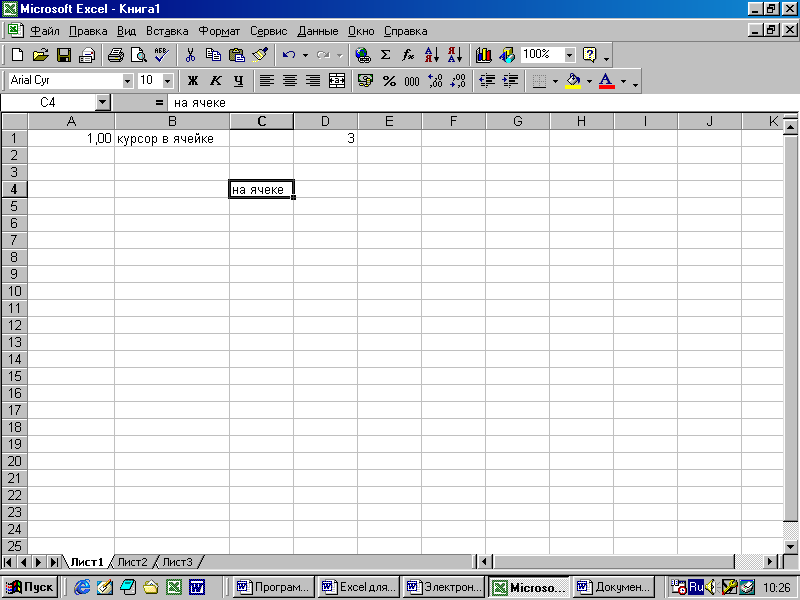Apply percent style format

click(389, 81)
